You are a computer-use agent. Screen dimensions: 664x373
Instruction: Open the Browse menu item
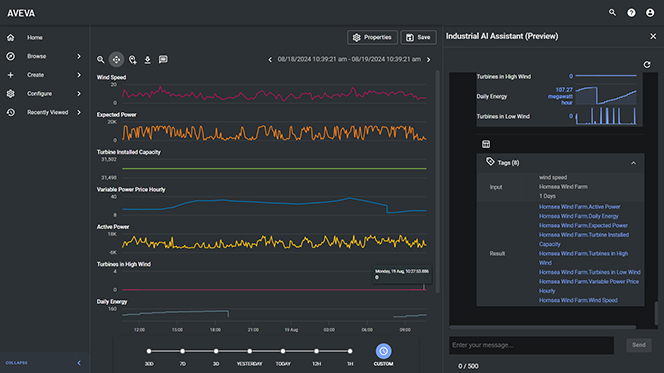[x=36, y=56]
